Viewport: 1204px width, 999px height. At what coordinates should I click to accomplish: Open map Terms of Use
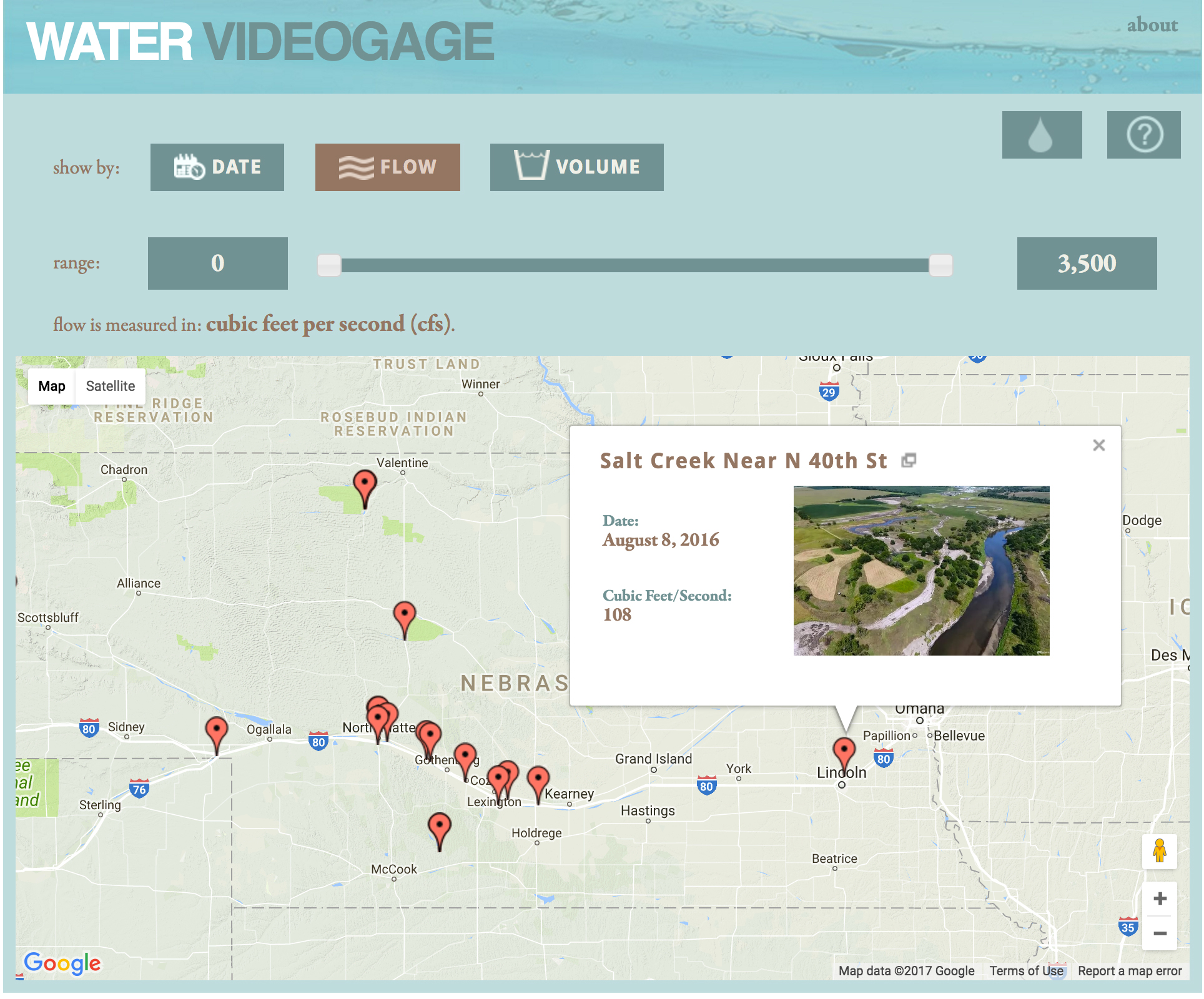(x=1026, y=971)
